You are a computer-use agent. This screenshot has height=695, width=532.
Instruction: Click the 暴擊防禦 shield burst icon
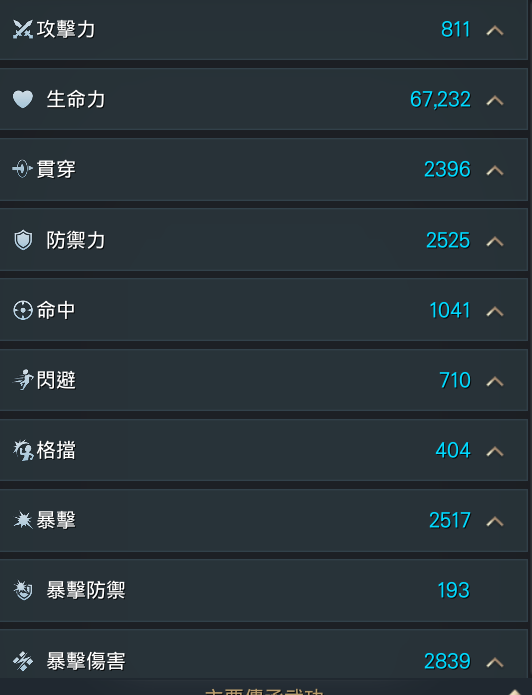click(23, 590)
